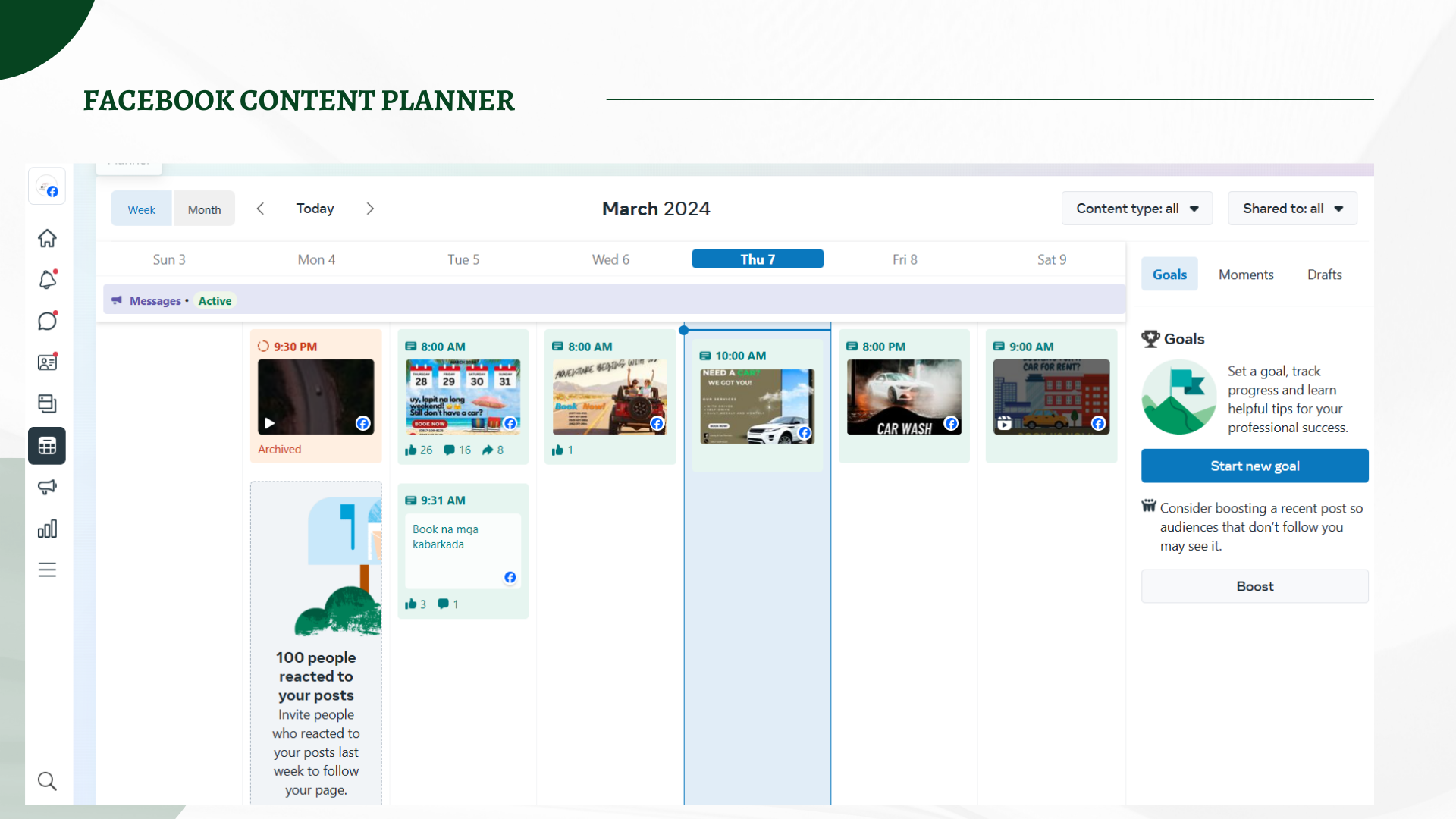Switch the calendar to Week view

tap(141, 209)
